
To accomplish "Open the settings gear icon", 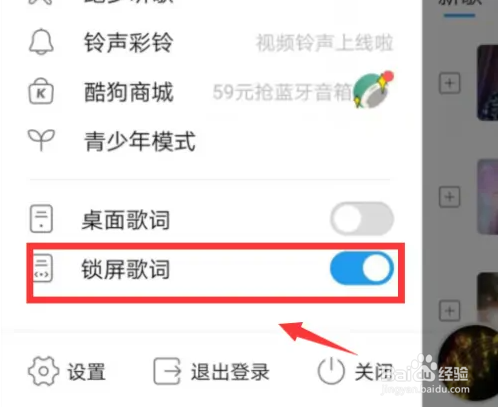I will (43, 371).
